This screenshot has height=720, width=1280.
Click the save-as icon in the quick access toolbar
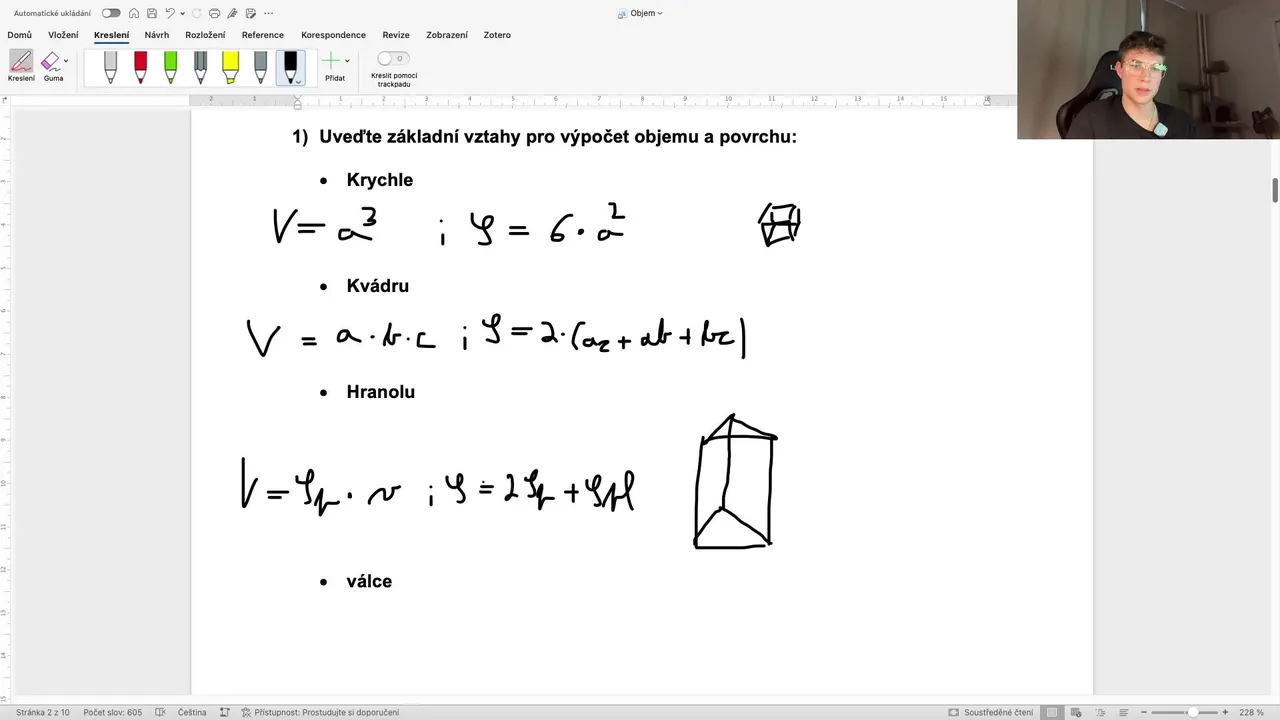click(x=250, y=13)
